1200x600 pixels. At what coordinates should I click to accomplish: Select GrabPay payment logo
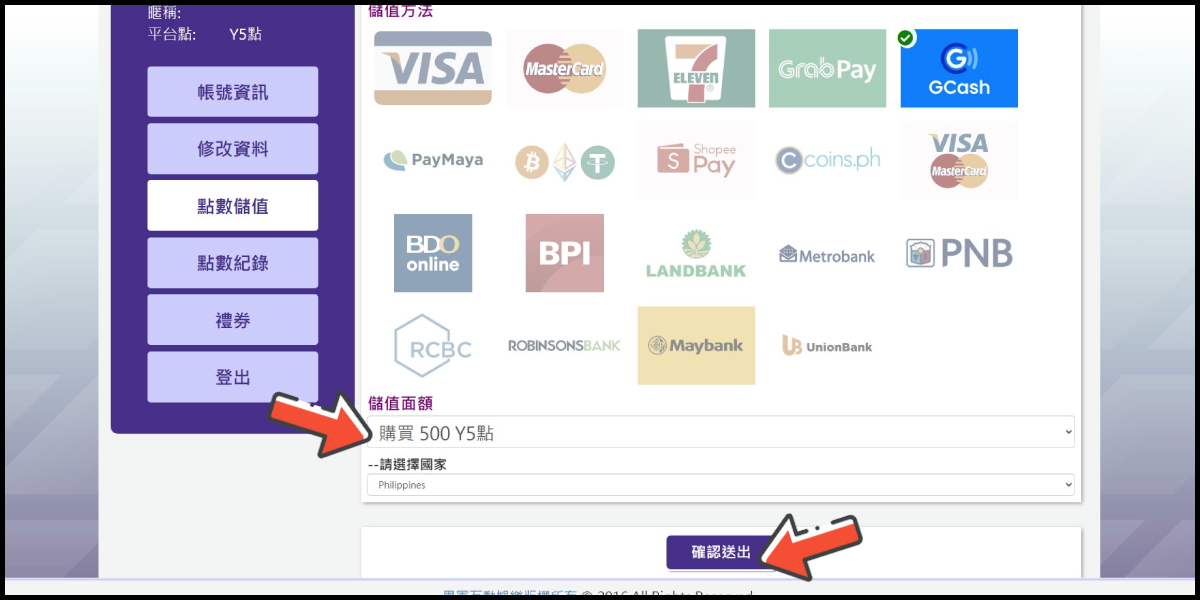tap(827, 68)
